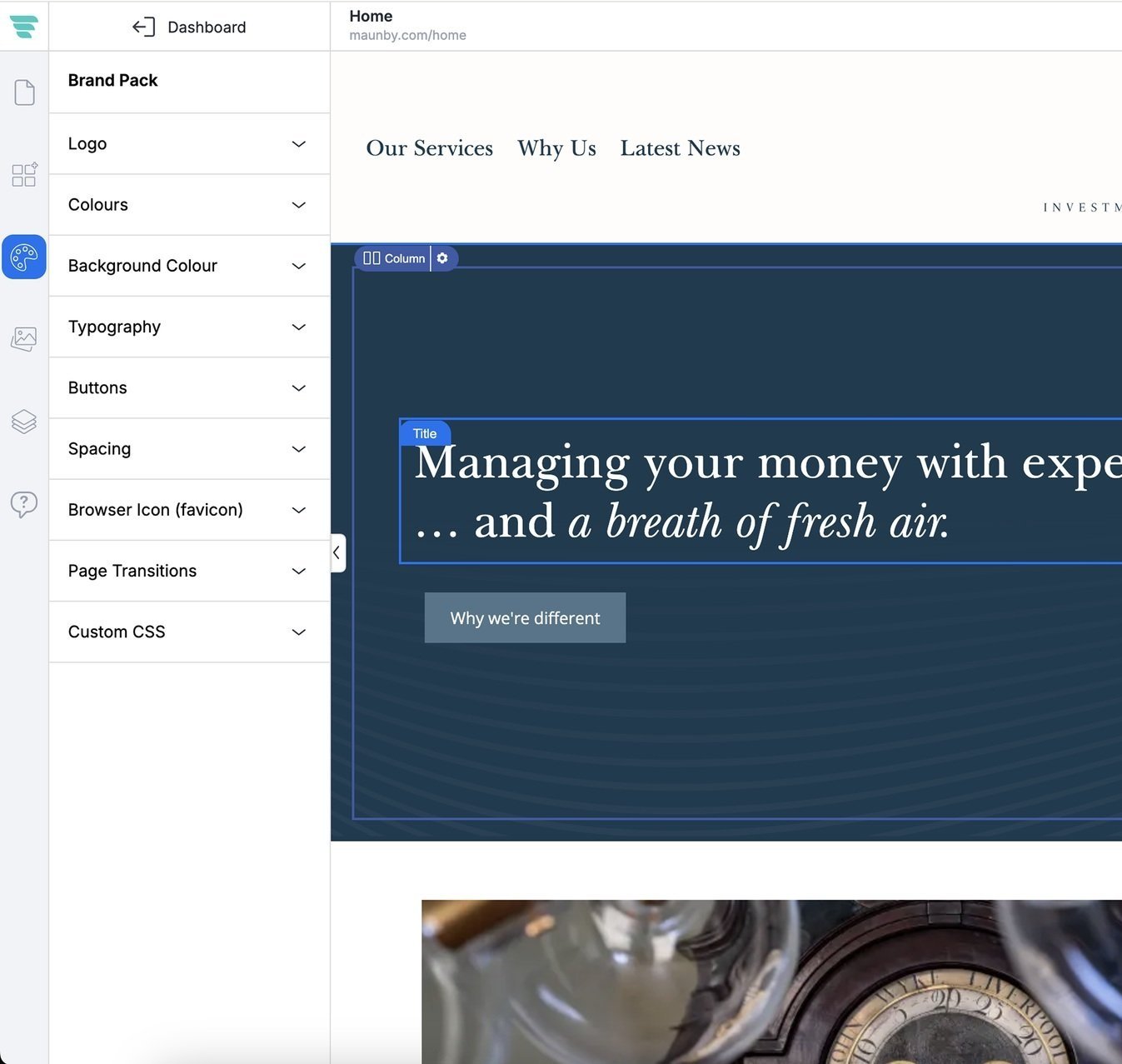Collapse the side panel with arrow handle

point(337,552)
